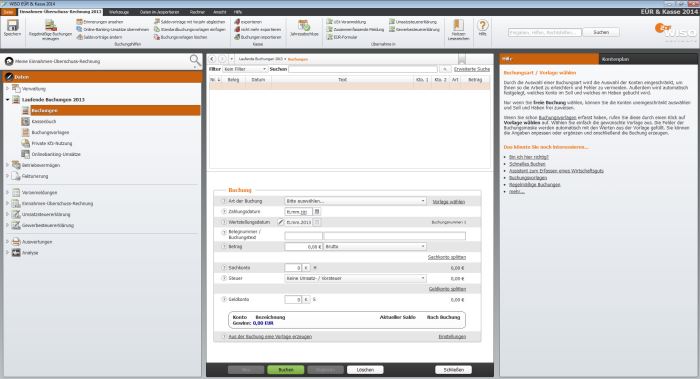Click the search go button beside Suchen field
700x379 pixels.
[x=444, y=69]
